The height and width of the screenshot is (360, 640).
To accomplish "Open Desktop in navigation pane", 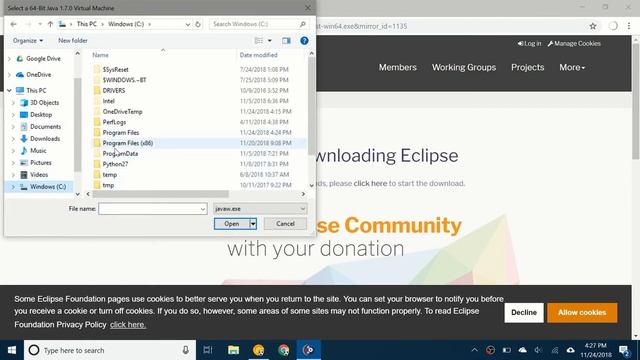I will click(x=41, y=115).
